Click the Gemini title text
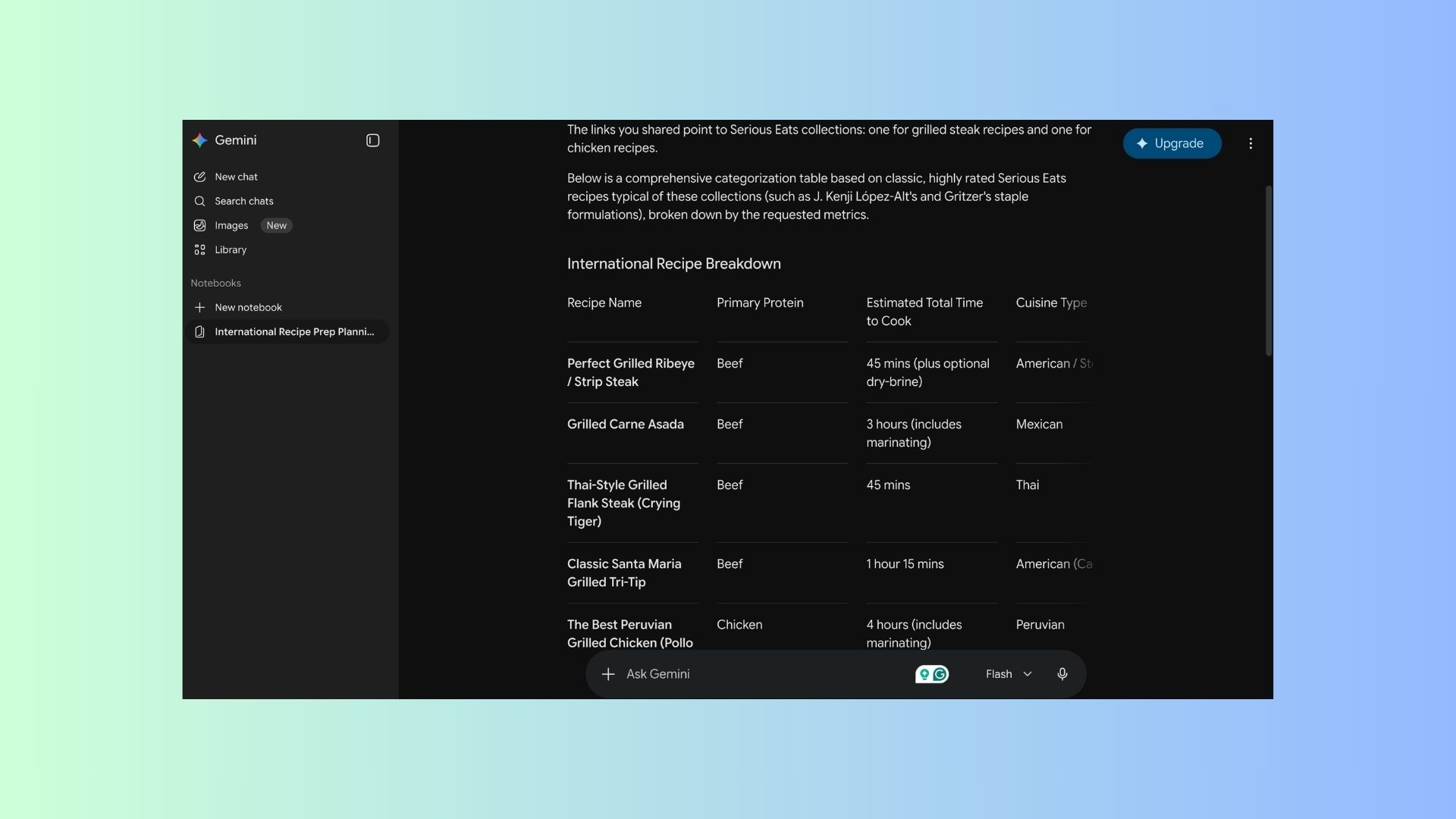1456x819 pixels. coord(236,140)
